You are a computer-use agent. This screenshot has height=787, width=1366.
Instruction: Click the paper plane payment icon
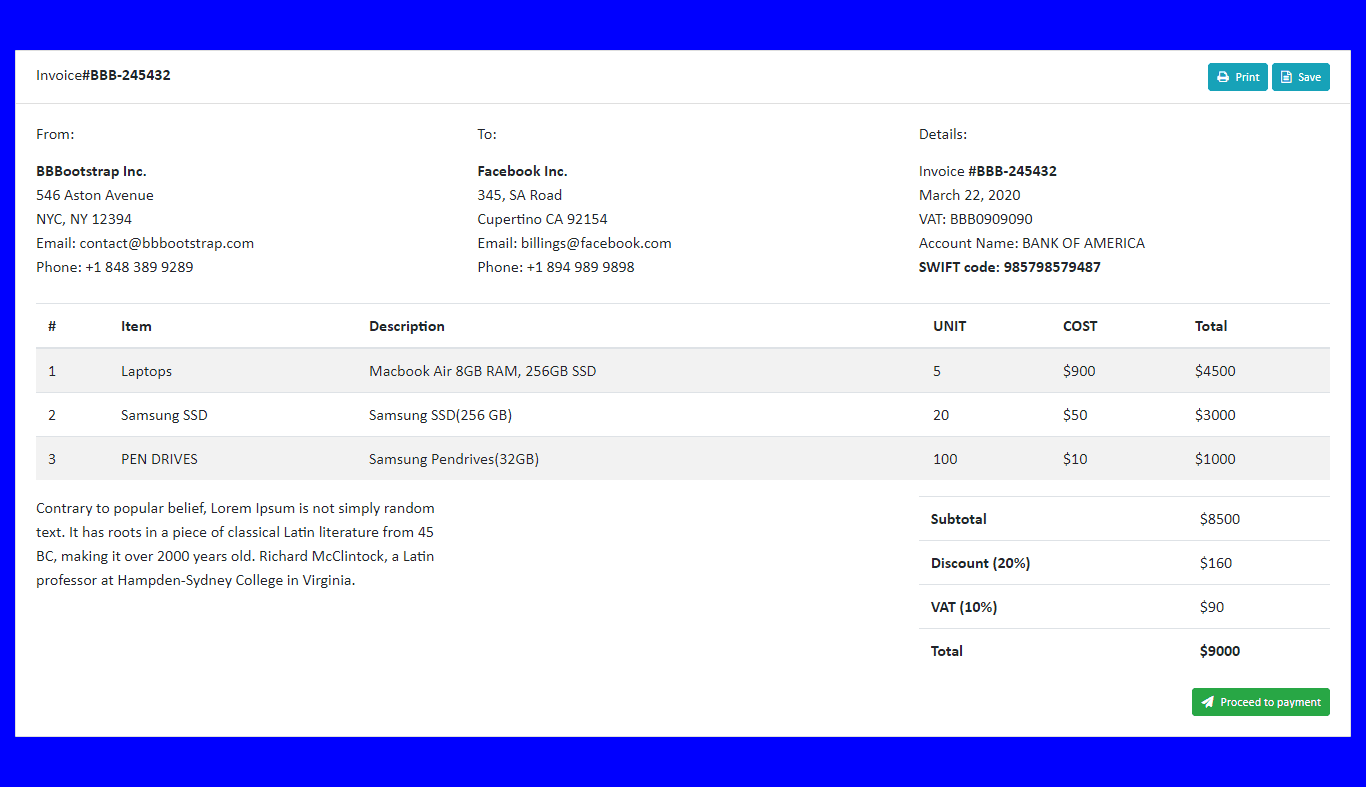[x=1207, y=702]
